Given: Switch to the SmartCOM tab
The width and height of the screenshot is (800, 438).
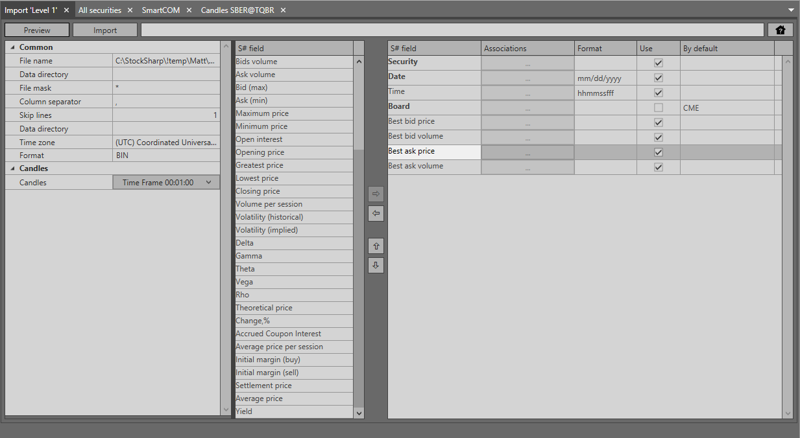Looking at the screenshot, I should pyautogui.click(x=160, y=10).
